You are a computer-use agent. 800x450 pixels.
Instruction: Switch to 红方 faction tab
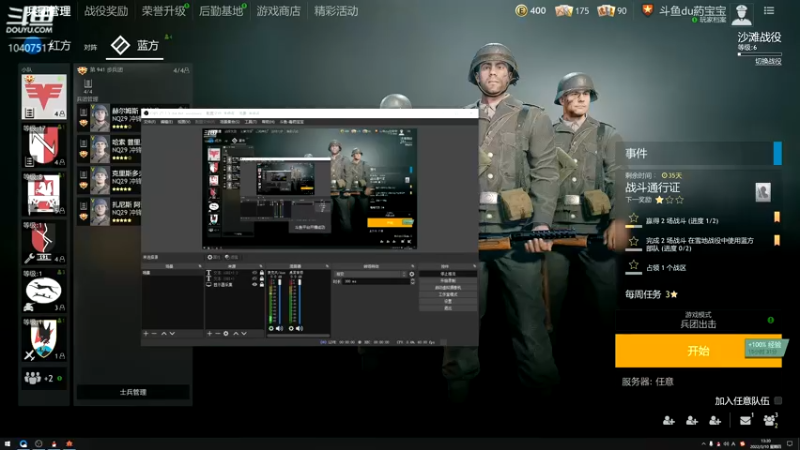pos(59,46)
